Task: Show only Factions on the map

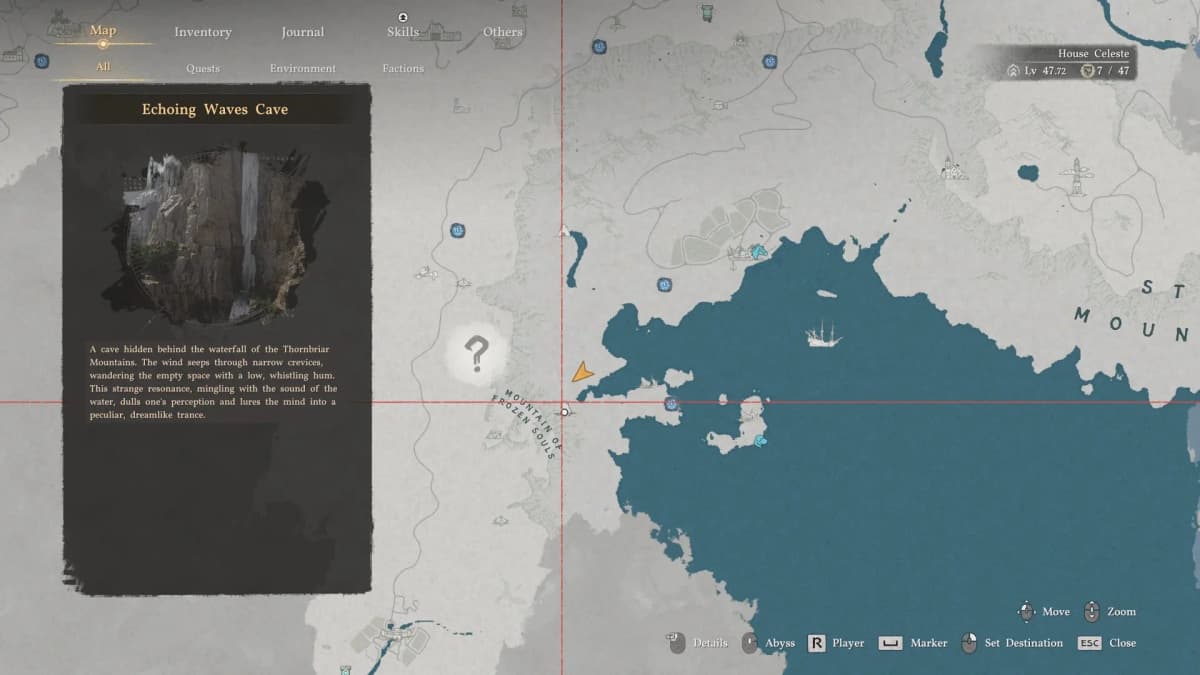Action: pos(403,69)
